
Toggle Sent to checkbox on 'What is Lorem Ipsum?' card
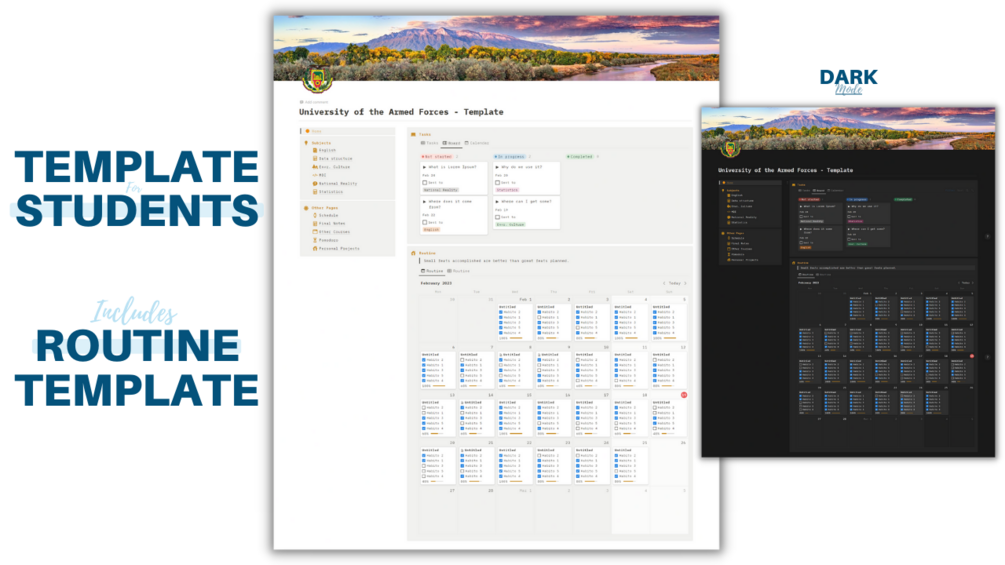pos(425,183)
